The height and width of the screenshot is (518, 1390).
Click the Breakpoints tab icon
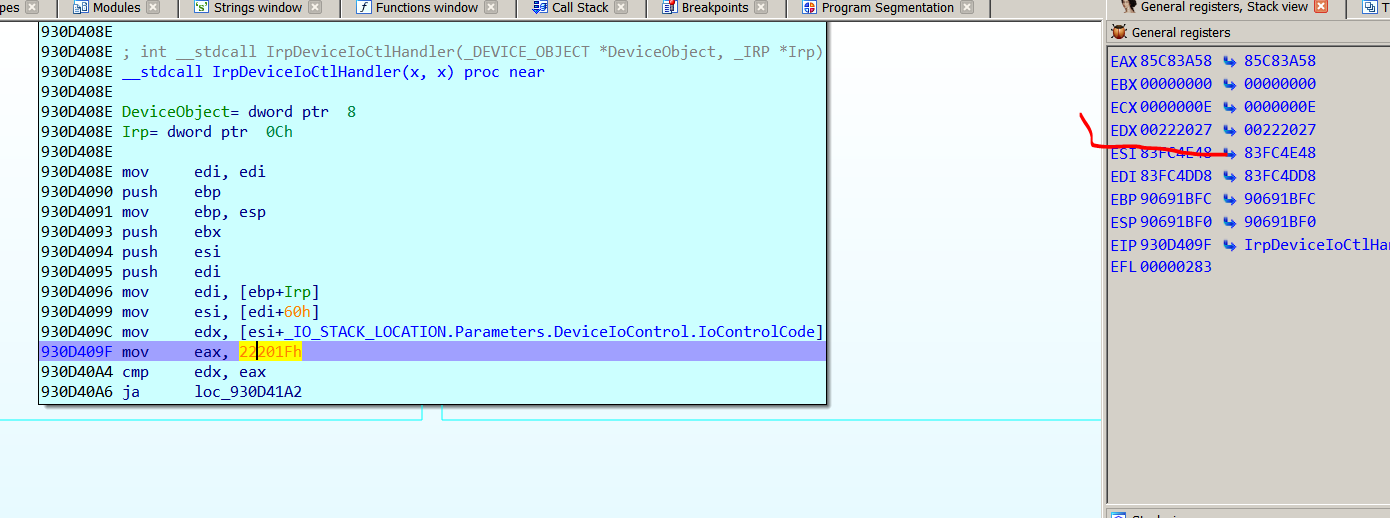pos(669,8)
